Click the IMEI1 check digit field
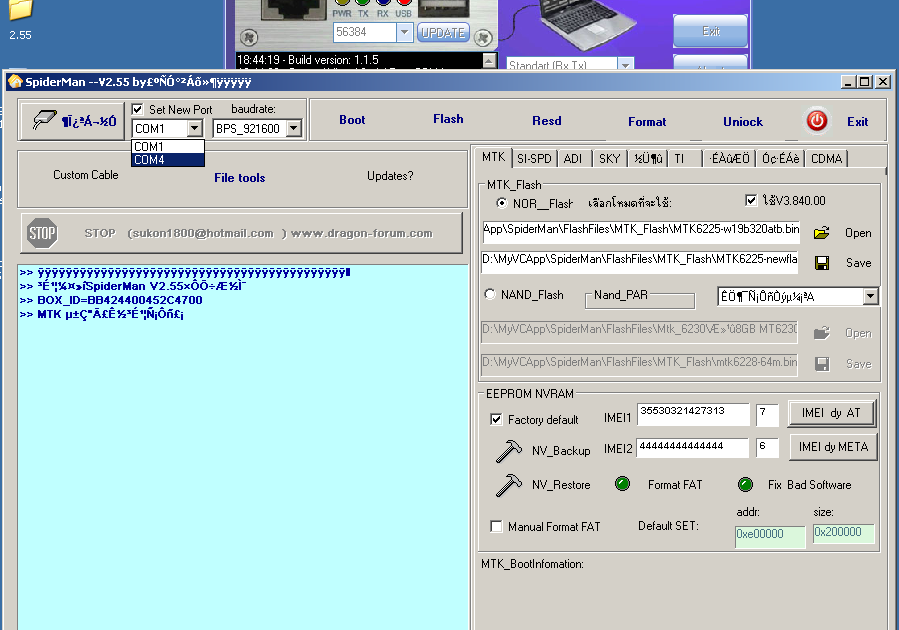This screenshot has width=899, height=630. (767, 414)
